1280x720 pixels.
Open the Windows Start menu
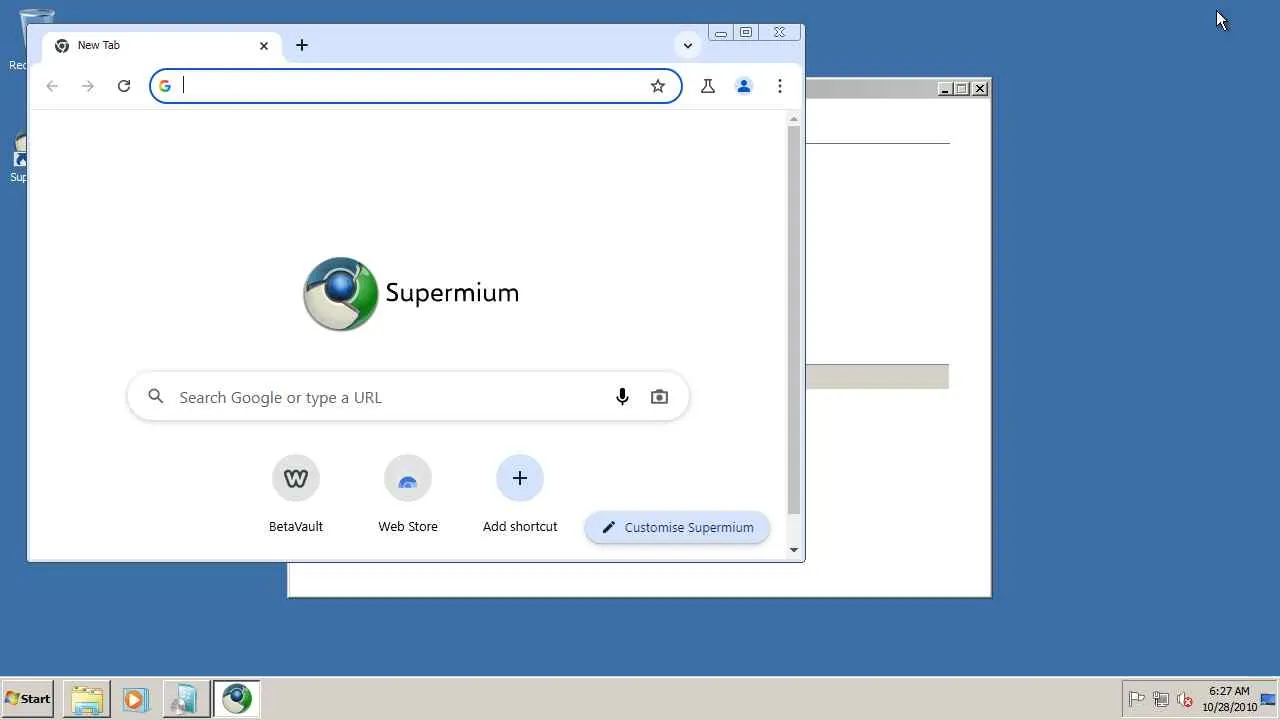pyautogui.click(x=28, y=699)
